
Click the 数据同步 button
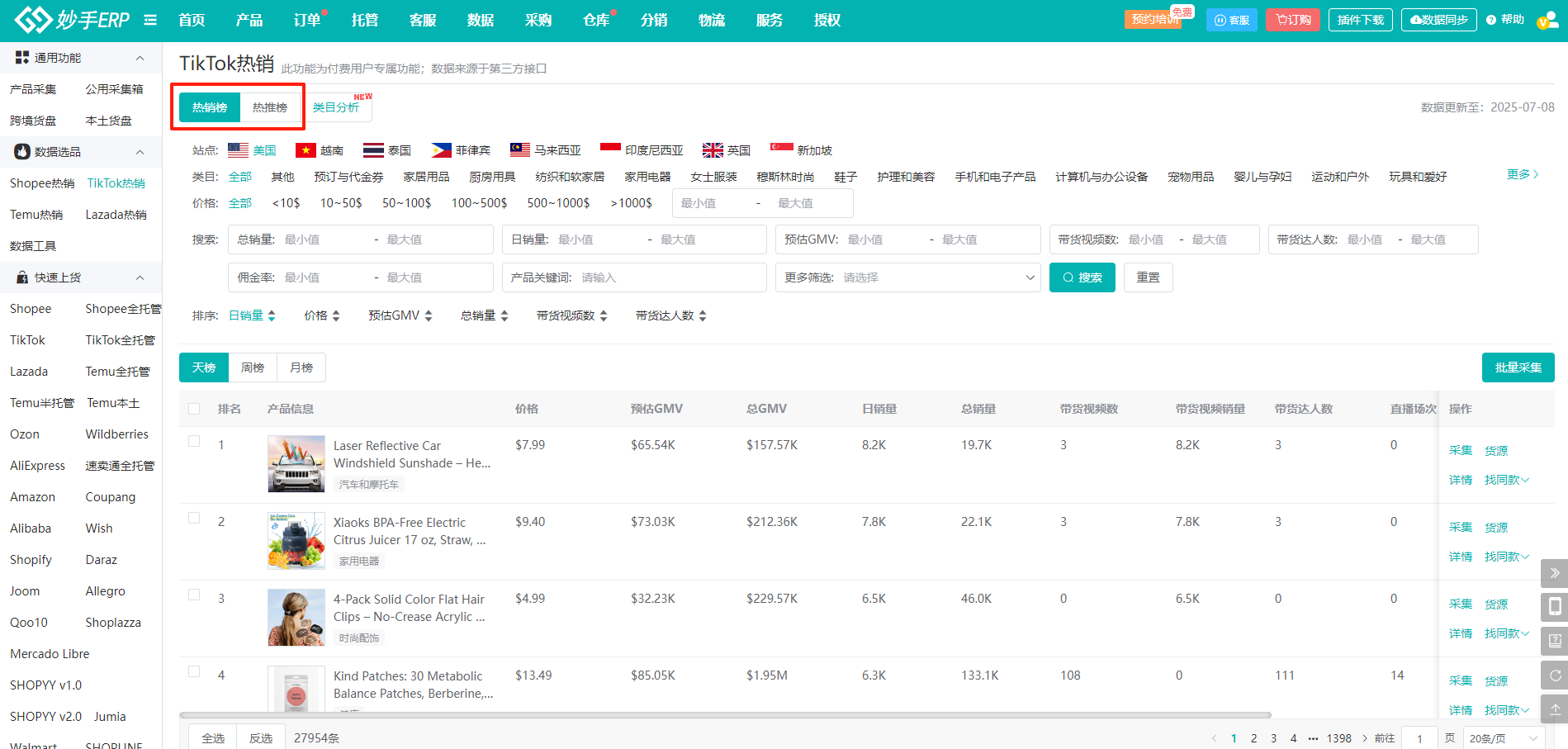[1439, 20]
